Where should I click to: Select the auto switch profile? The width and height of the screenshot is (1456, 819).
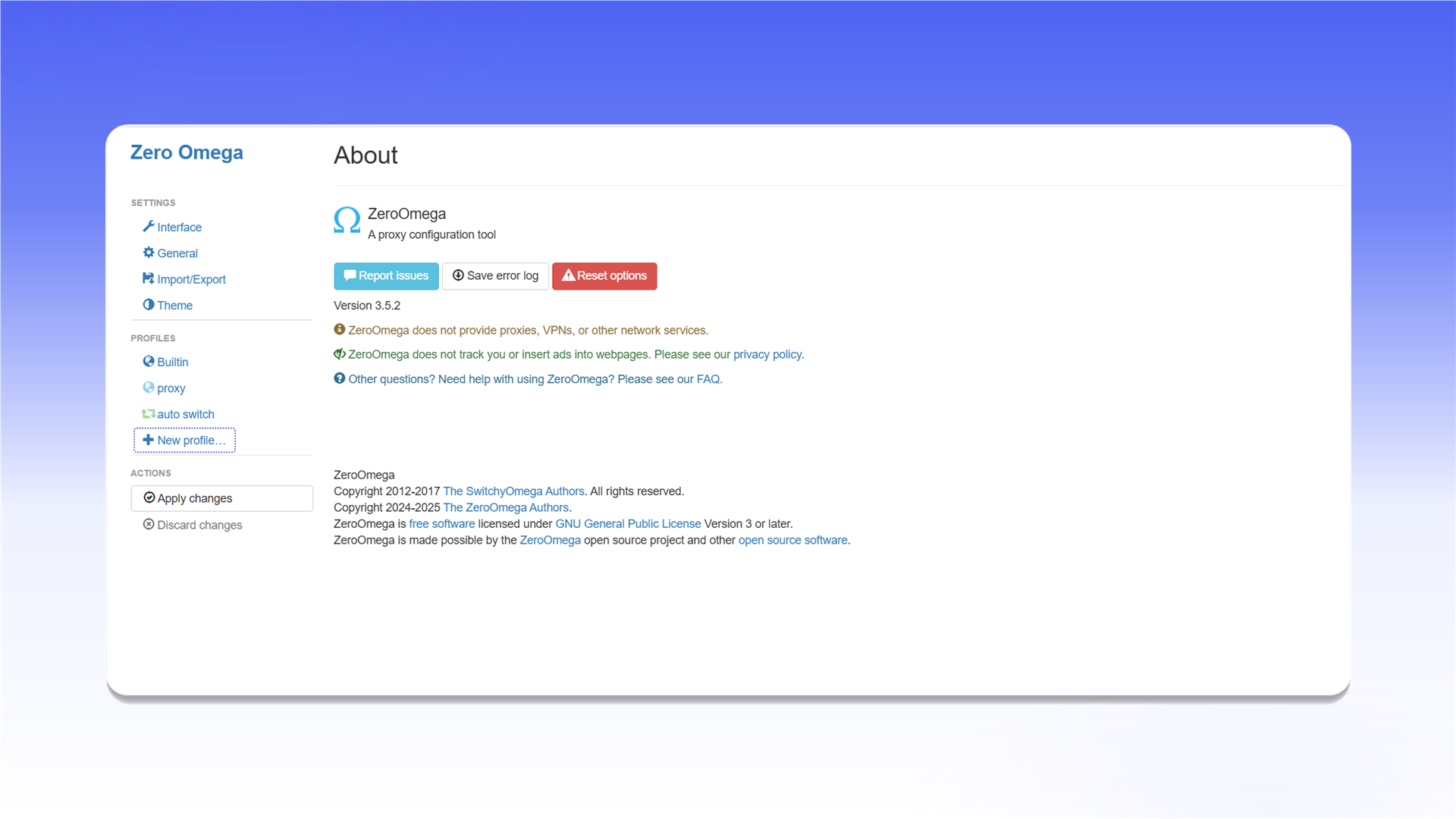pos(185,414)
